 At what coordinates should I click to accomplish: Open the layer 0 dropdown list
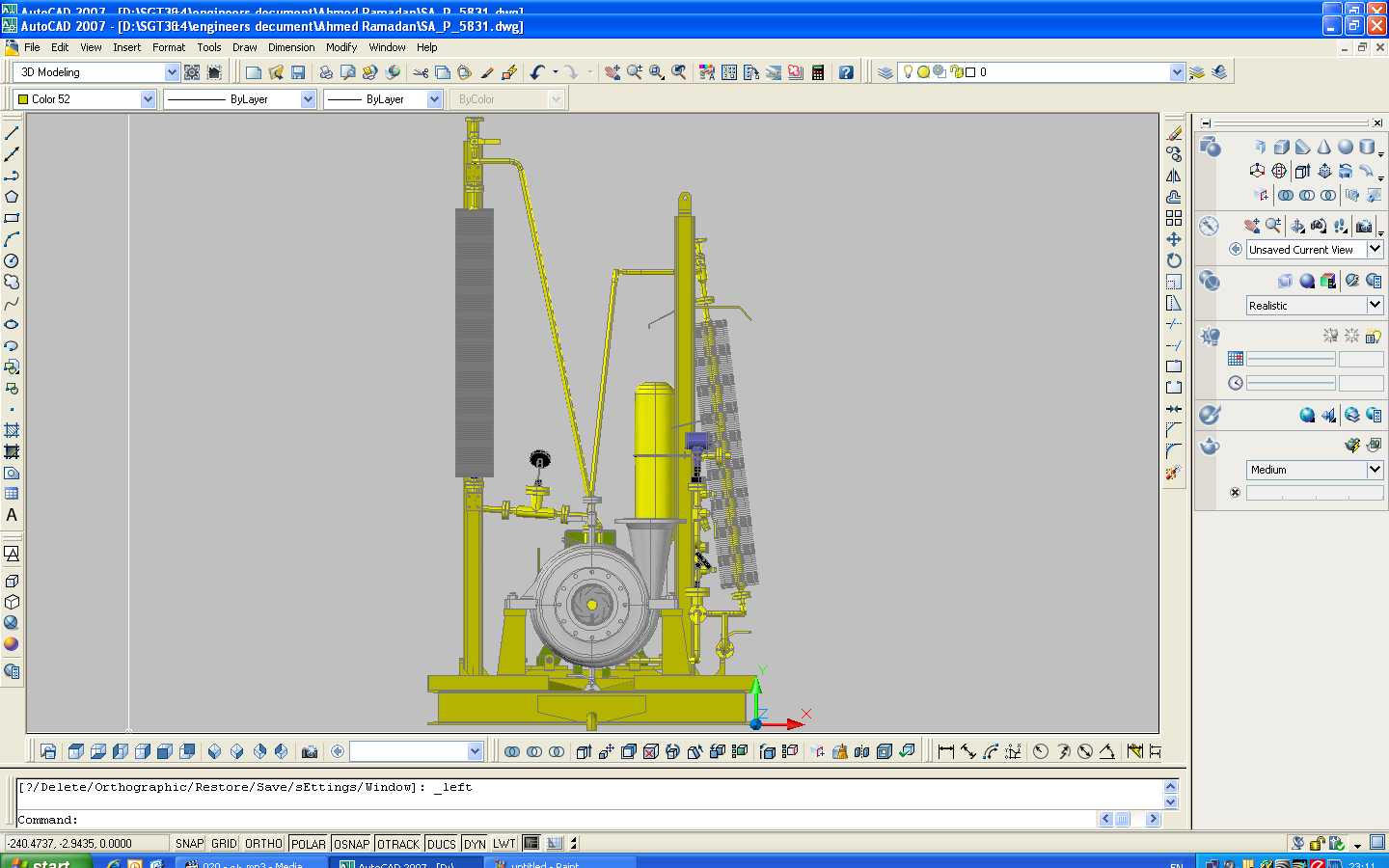pos(1177,72)
